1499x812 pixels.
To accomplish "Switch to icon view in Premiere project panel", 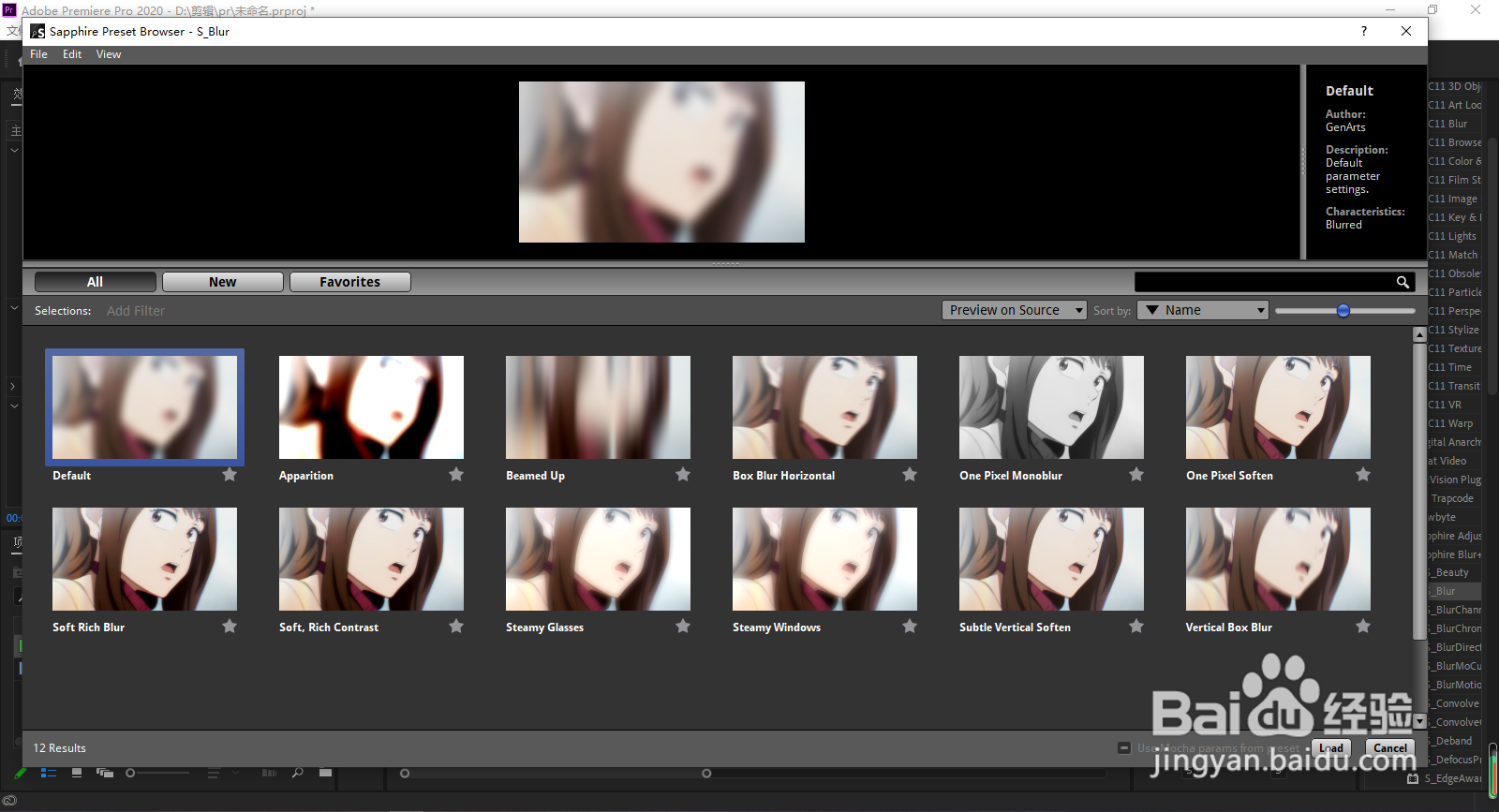I will click(x=77, y=774).
